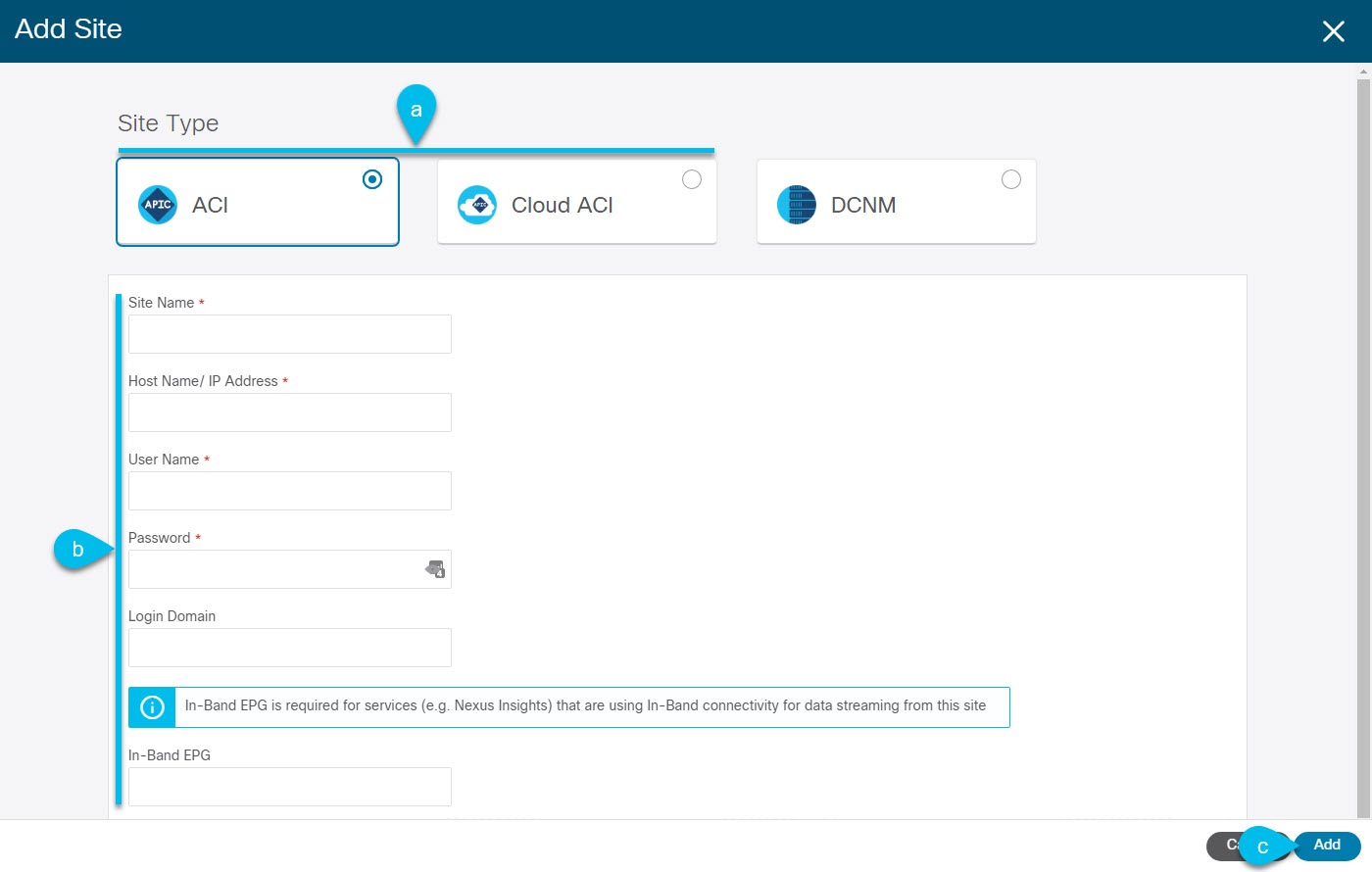Click the DCNM globe icon
Viewport: 1372px width, 872px height.
pyautogui.click(x=797, y=205)
